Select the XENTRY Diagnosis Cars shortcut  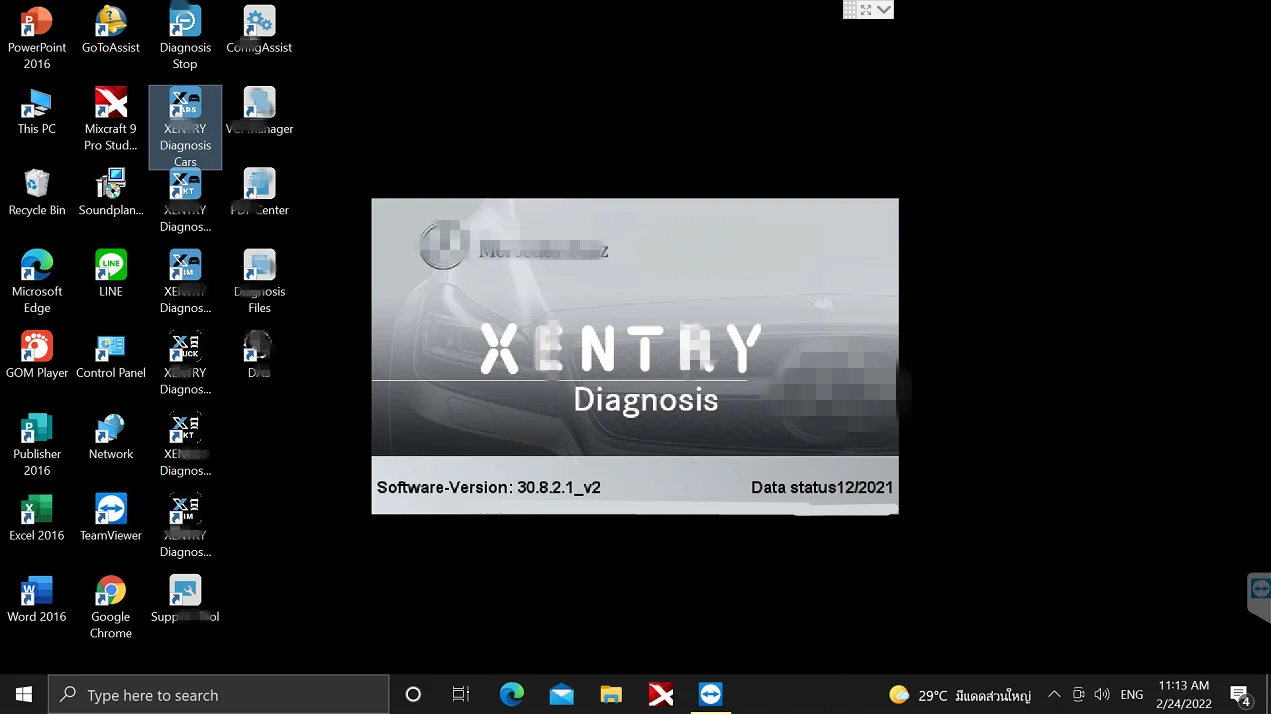(x=185, y=127)
